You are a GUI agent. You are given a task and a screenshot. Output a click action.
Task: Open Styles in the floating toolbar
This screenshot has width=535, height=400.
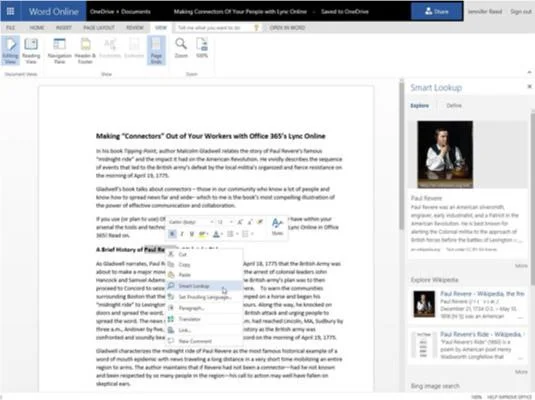[277, 227]
